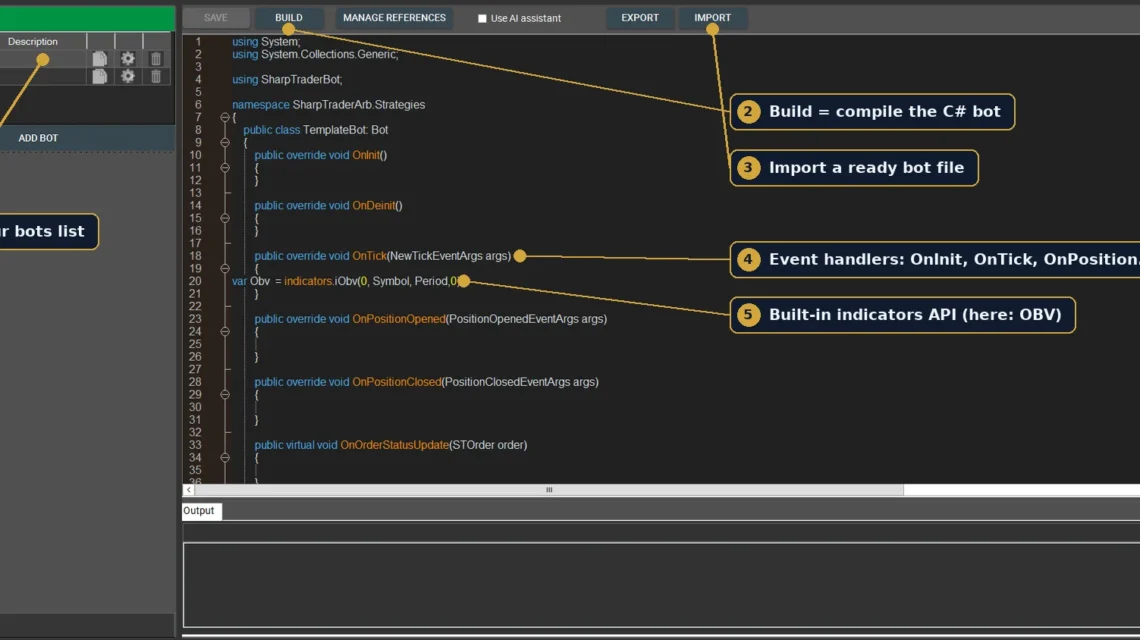
Task: Click the 'OnDeinit()' method declaration
Action: [329, 205]
